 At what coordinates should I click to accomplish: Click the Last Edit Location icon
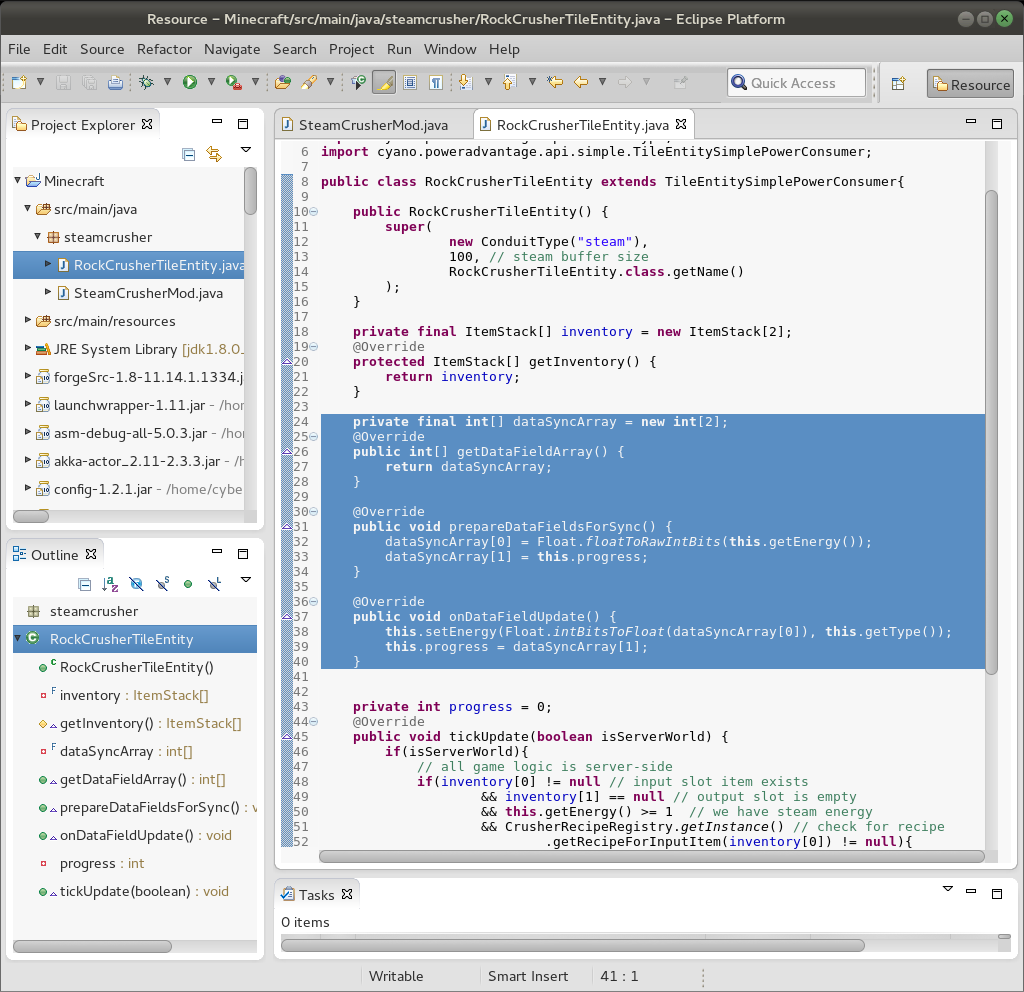click(x=555, y=82)
